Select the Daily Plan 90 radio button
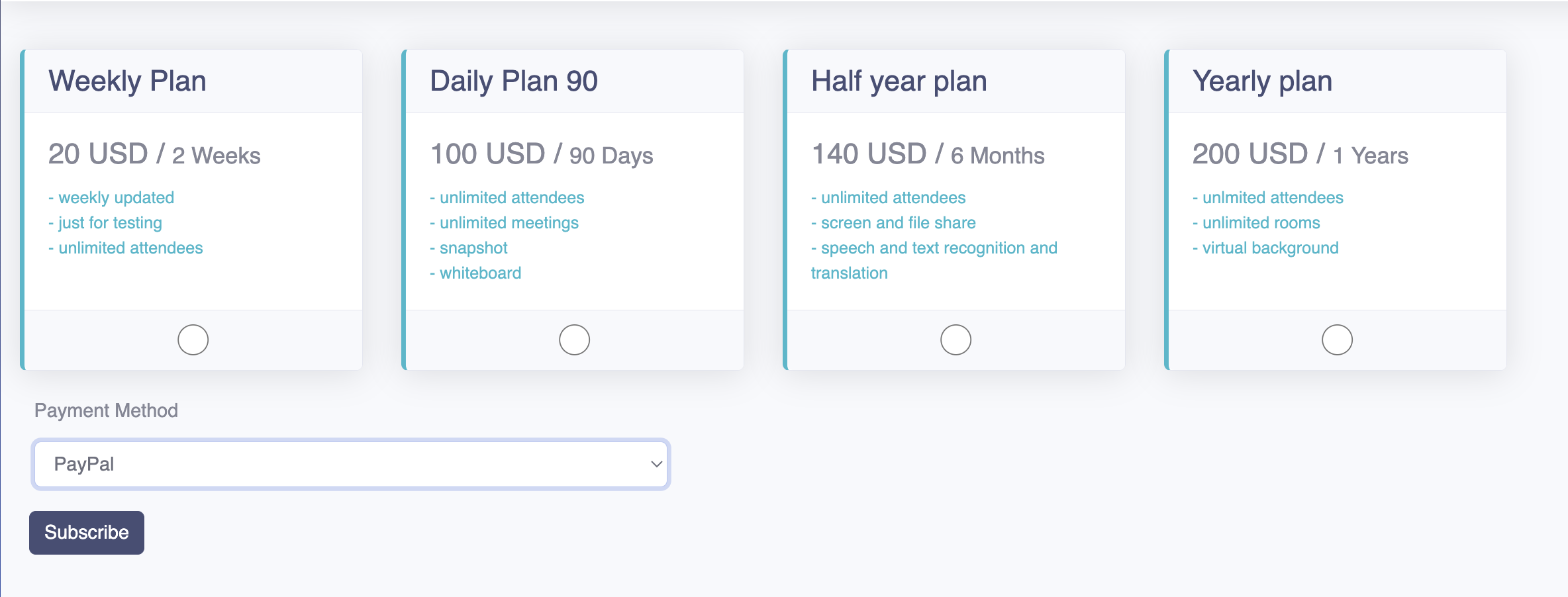Screen dimensions: 1568x597 [x=573, y=339]
